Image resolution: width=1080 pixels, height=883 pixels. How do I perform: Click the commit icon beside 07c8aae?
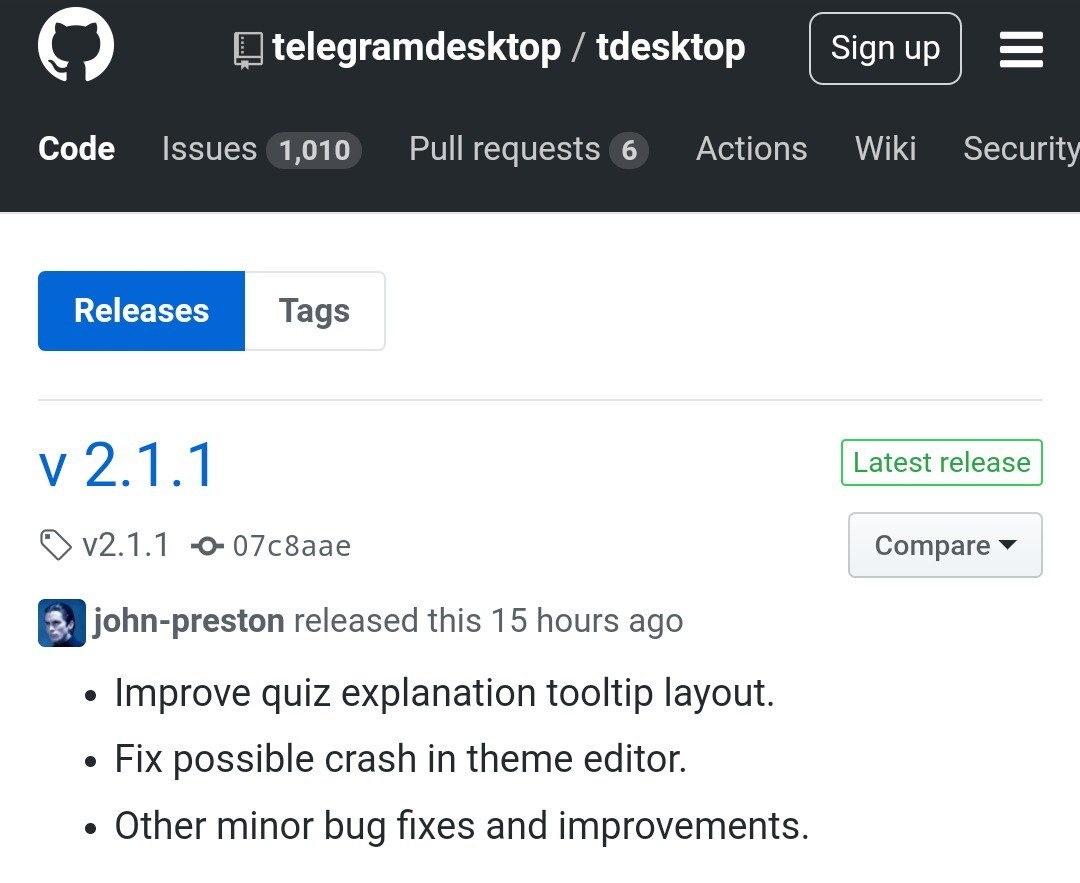[207, 546]
